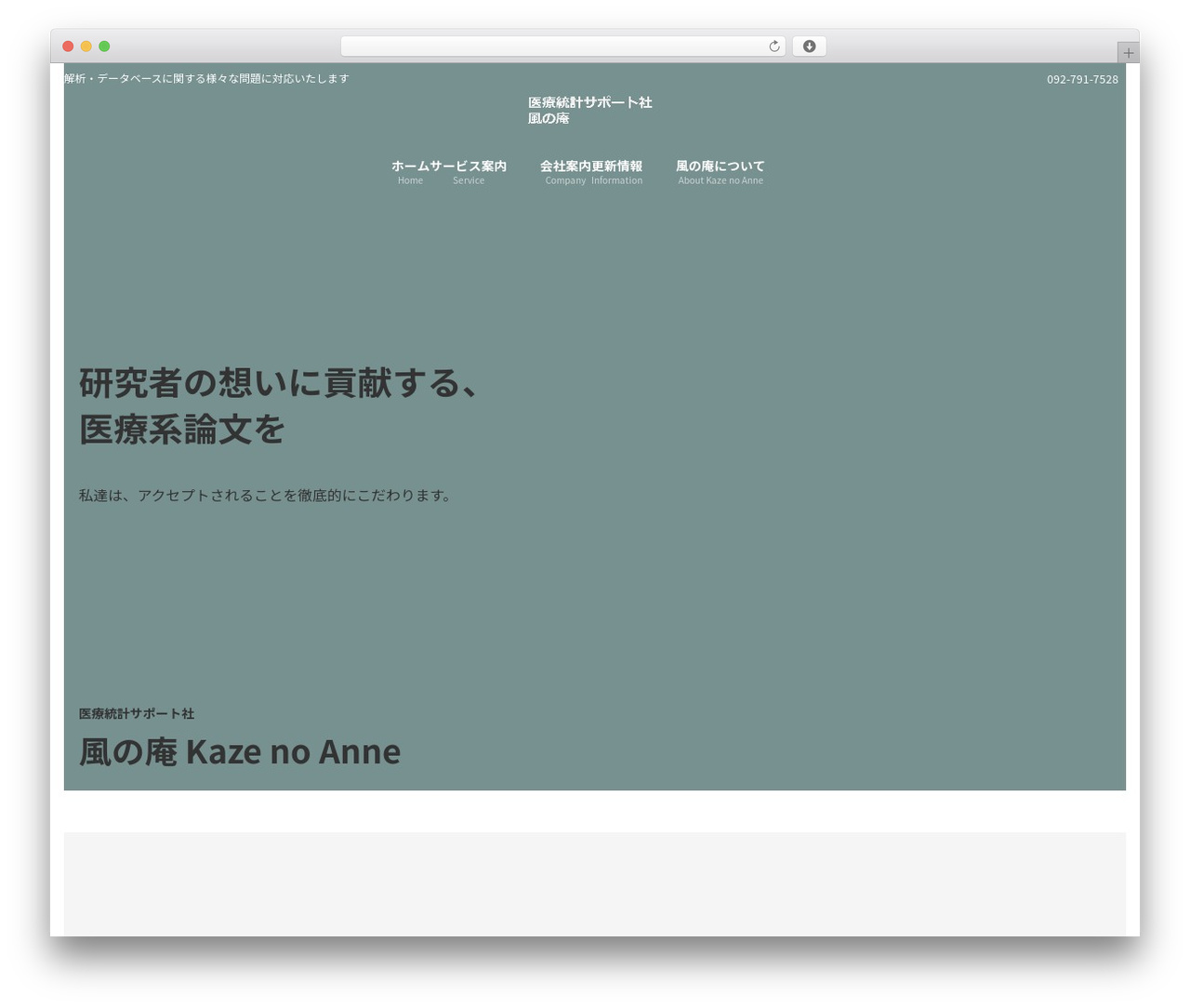Open the サービス案内 Service menu item
Viewport: 1190px width, 1008px height.
469,172
